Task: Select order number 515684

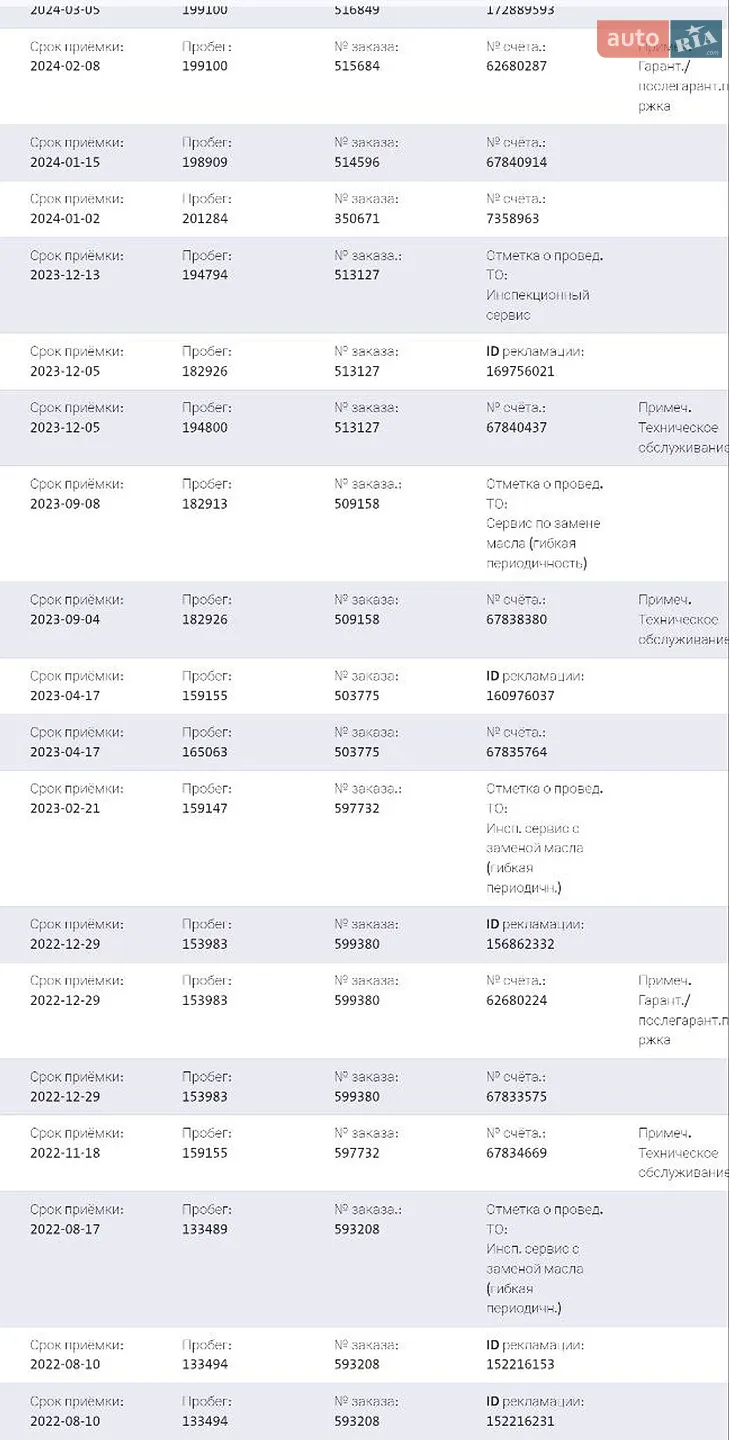Action: point(357,66)
